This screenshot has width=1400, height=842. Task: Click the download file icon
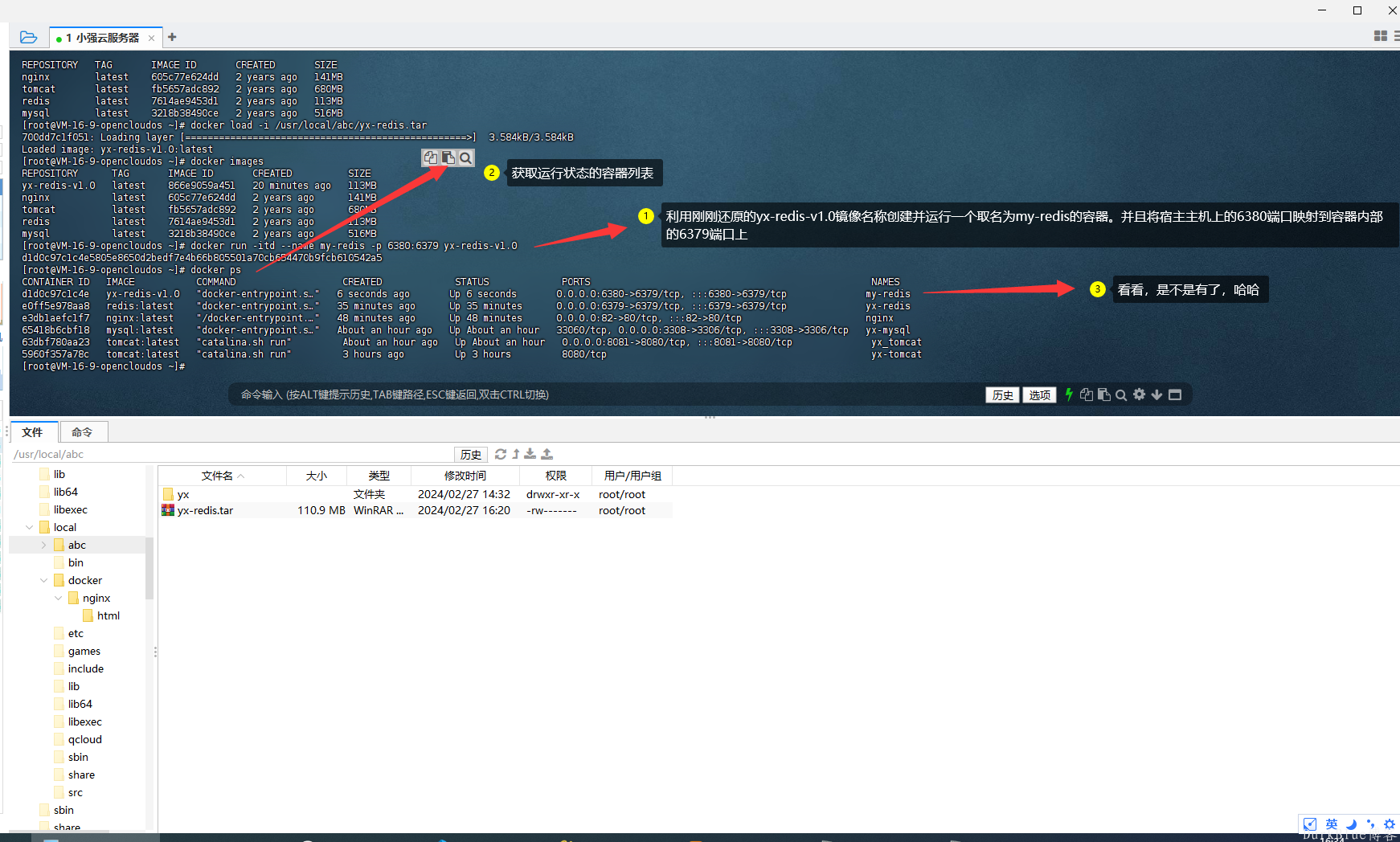point(530,454)
